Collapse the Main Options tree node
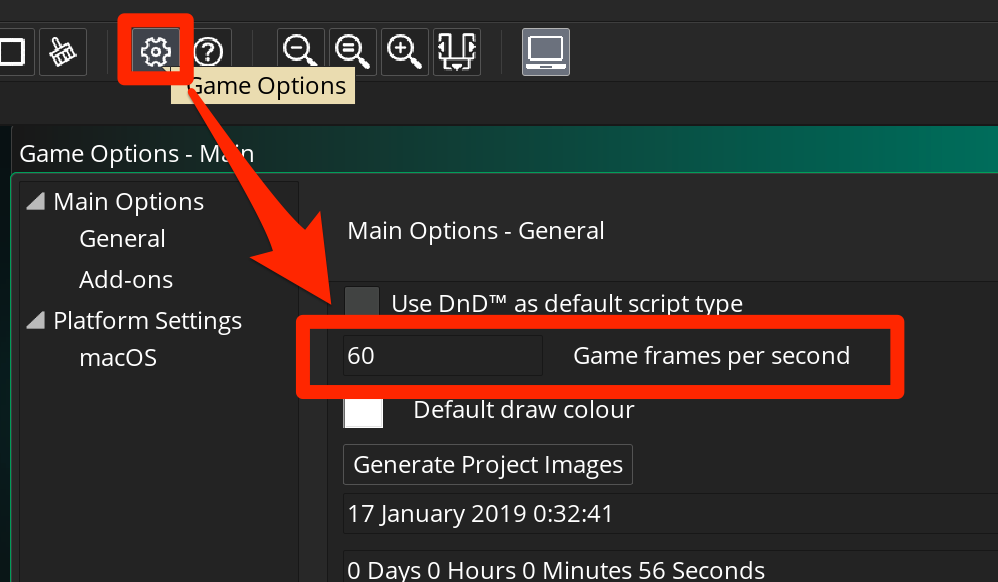 point(36,202)
